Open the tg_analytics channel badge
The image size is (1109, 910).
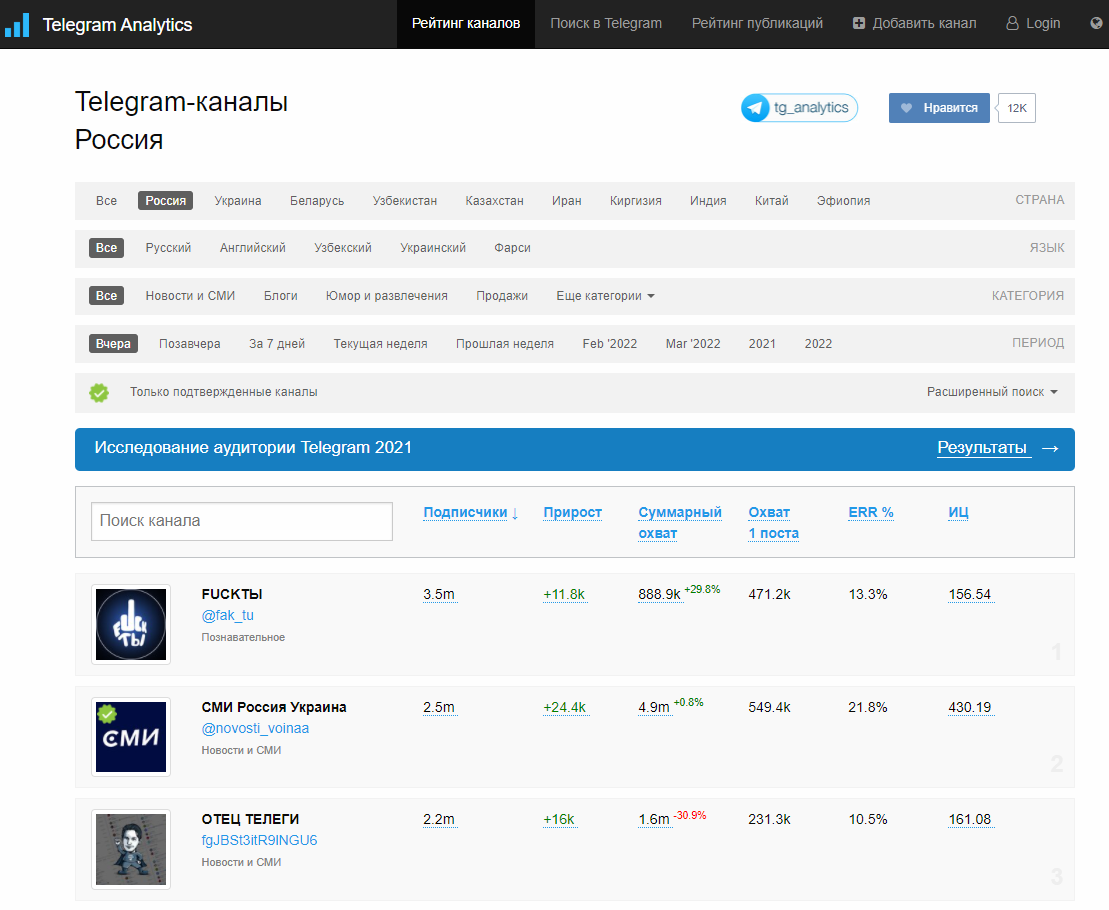800,108
